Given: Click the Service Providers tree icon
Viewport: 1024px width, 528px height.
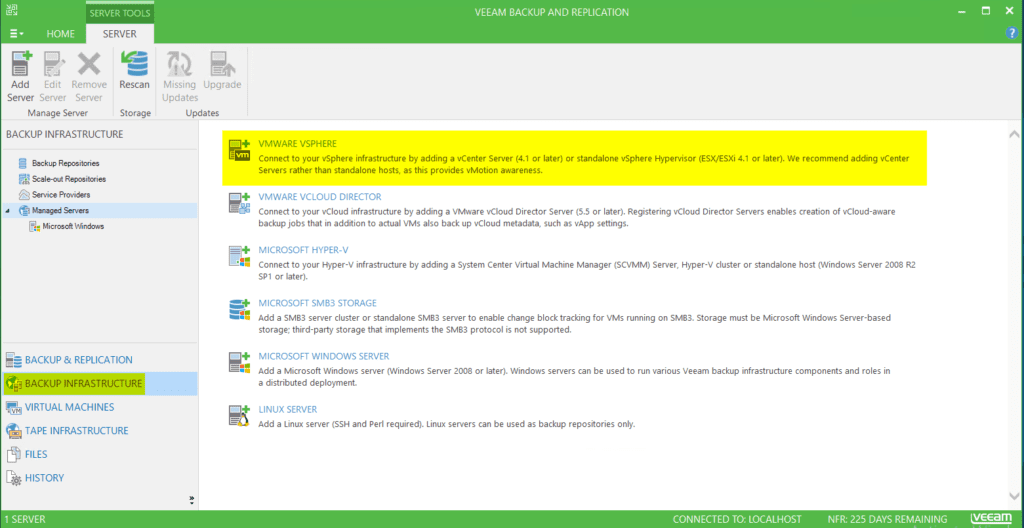Looking at the screenshot, I should pyautogui.click(x=24, y=195).
